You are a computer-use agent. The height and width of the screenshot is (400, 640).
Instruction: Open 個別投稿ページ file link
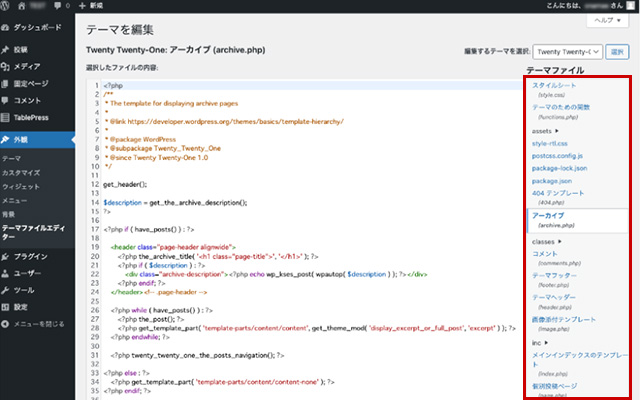[555, 386]
